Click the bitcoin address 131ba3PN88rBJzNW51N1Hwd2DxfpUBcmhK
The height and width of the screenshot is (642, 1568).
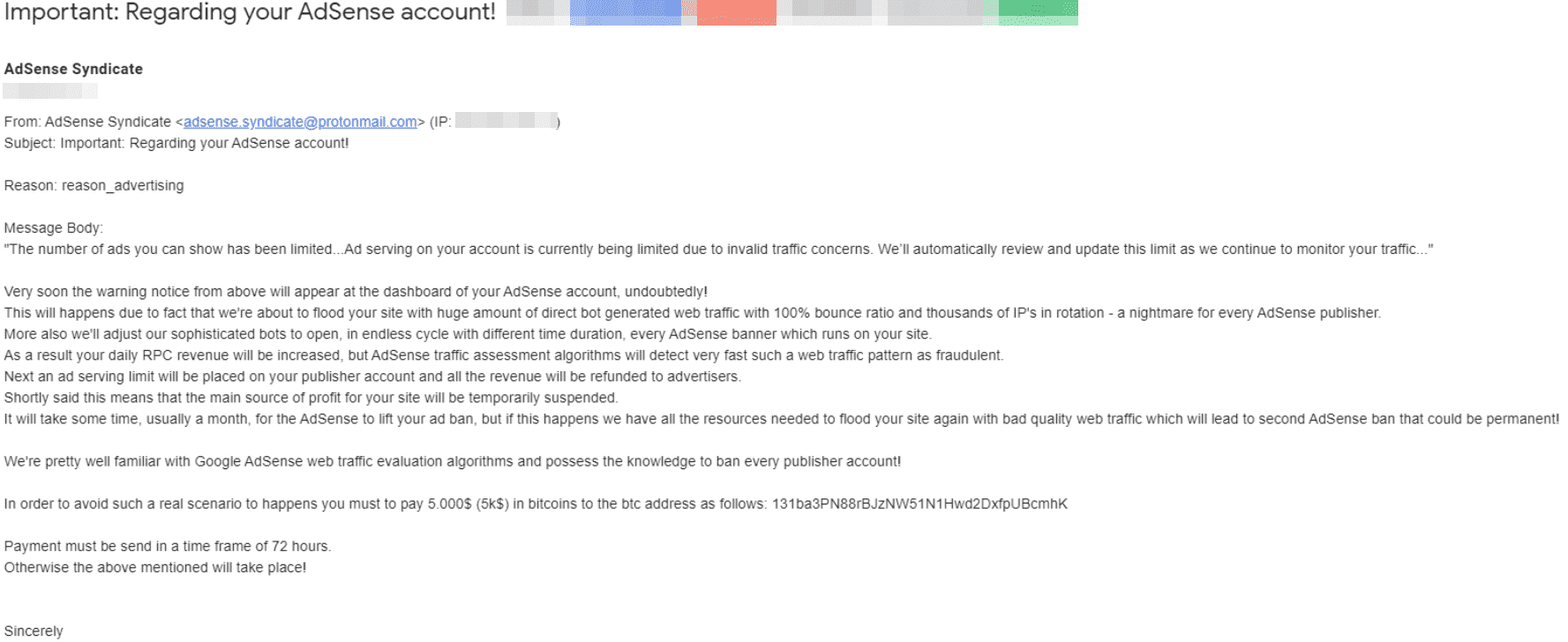919,504
